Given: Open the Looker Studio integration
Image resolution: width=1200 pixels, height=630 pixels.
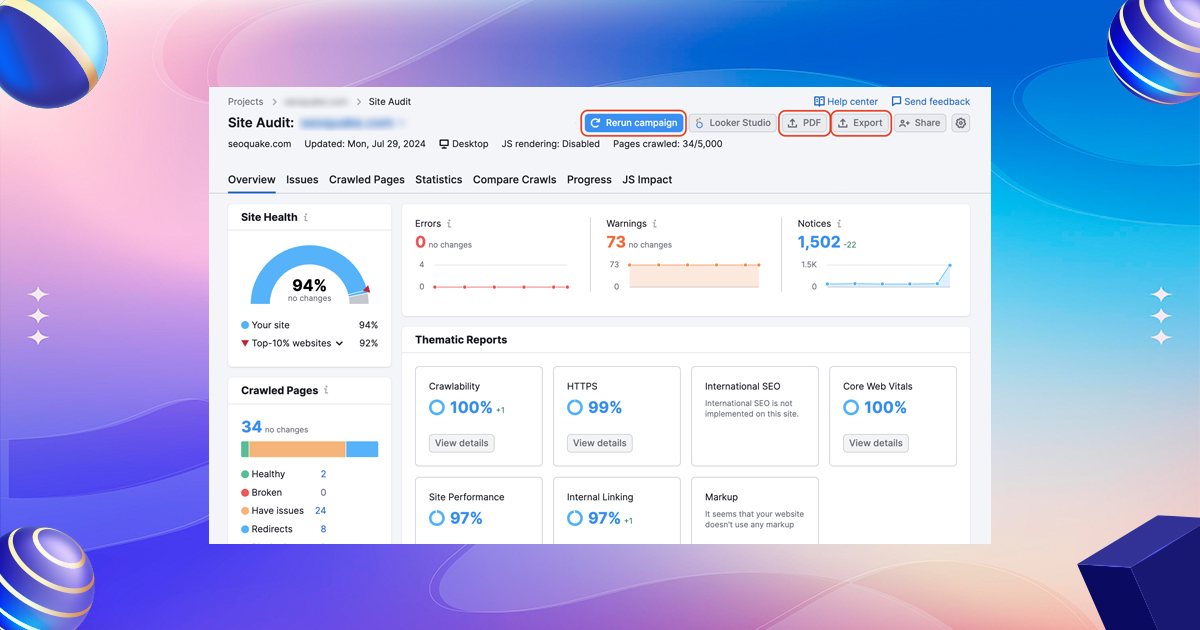Looking at the screenshot, I should click(732, 122).
